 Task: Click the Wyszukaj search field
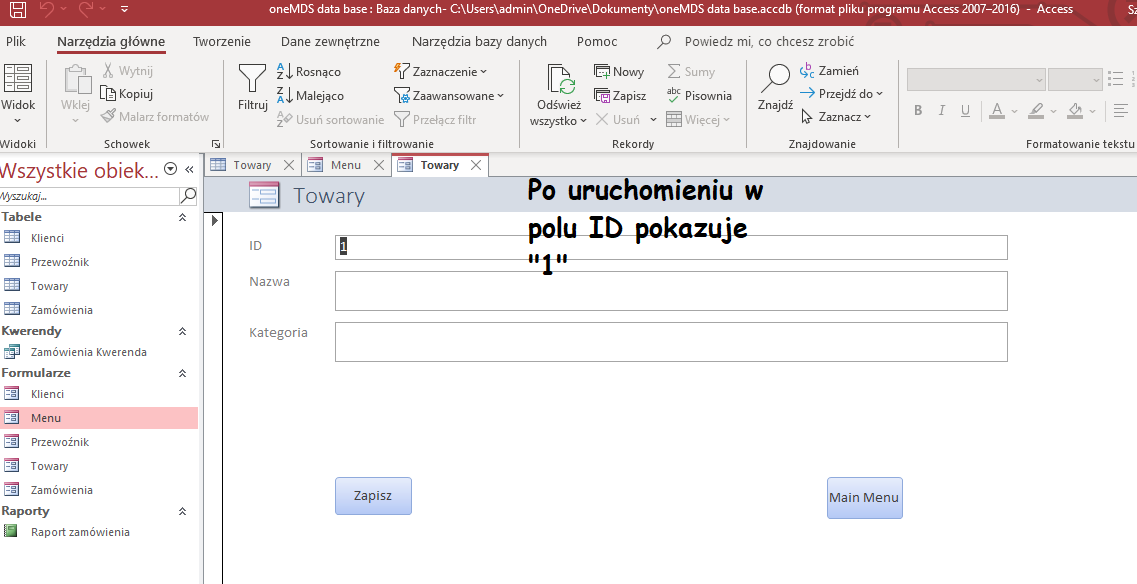pyautogui.click(x=89, y=196)
